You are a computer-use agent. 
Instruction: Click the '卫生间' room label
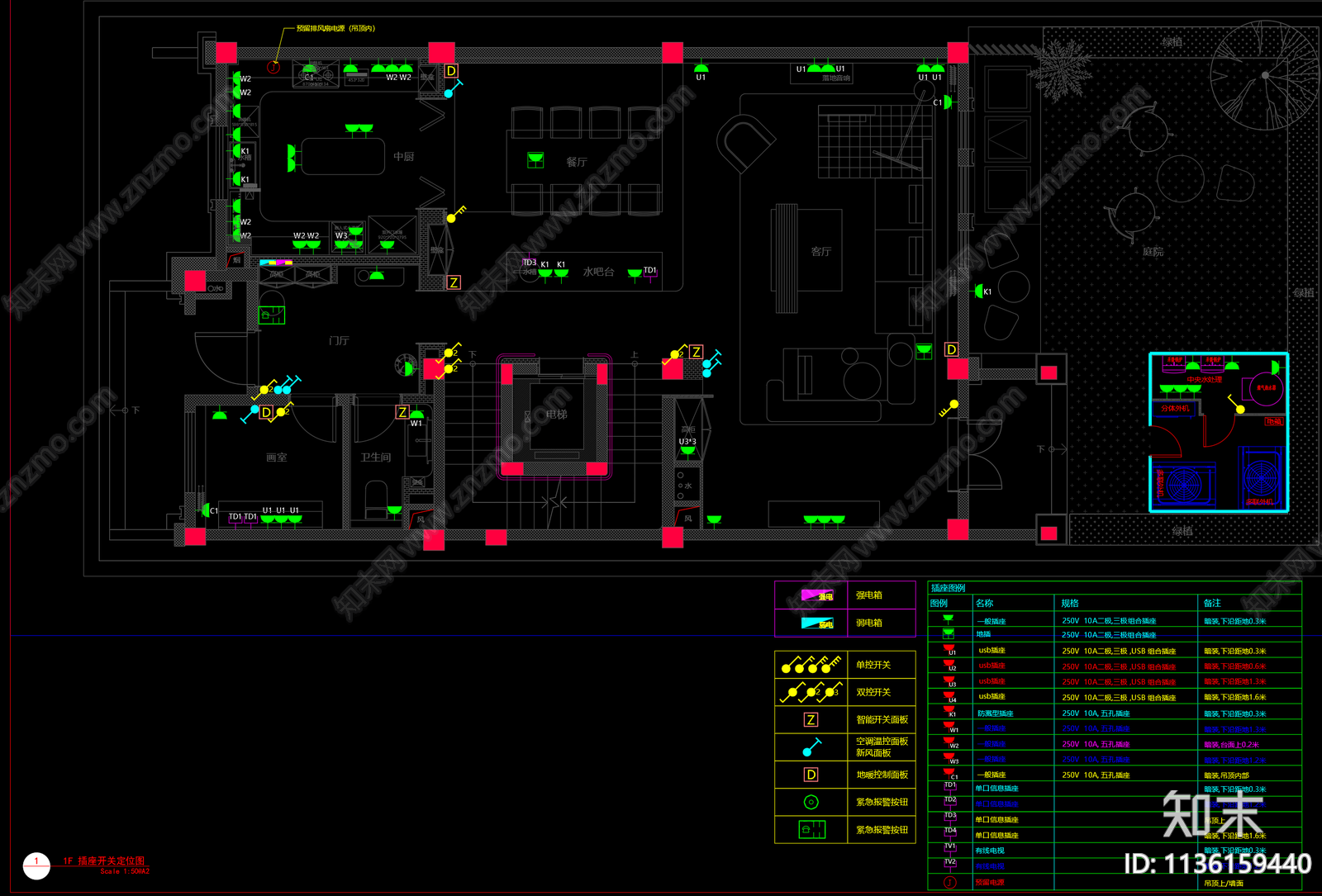pyautogui.click(x=376, y=457)
